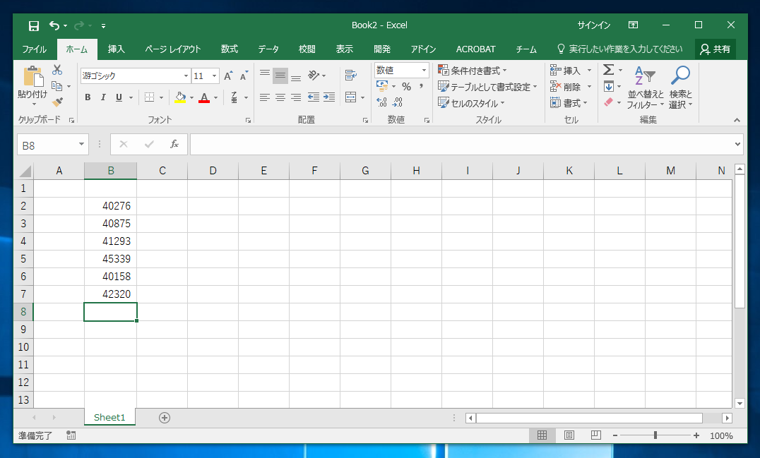760x458 pixels.
Task: Switch to the ページ レイアウト tab
Action: pyautogui.click(x=173, y=49)
